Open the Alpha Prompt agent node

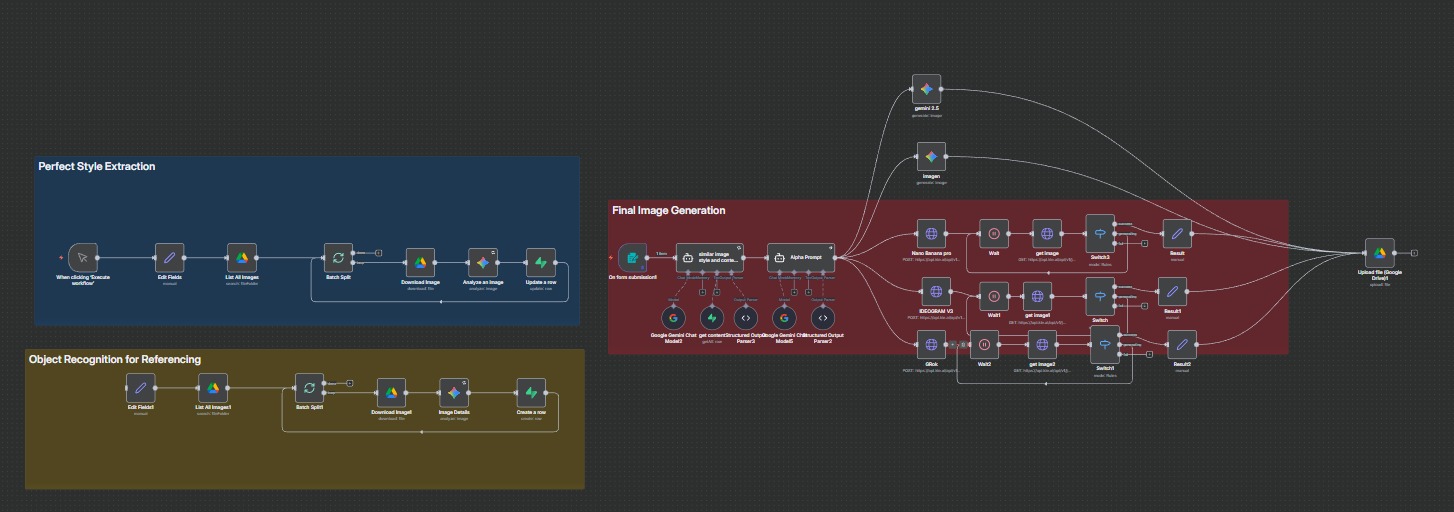pos(801,257)
